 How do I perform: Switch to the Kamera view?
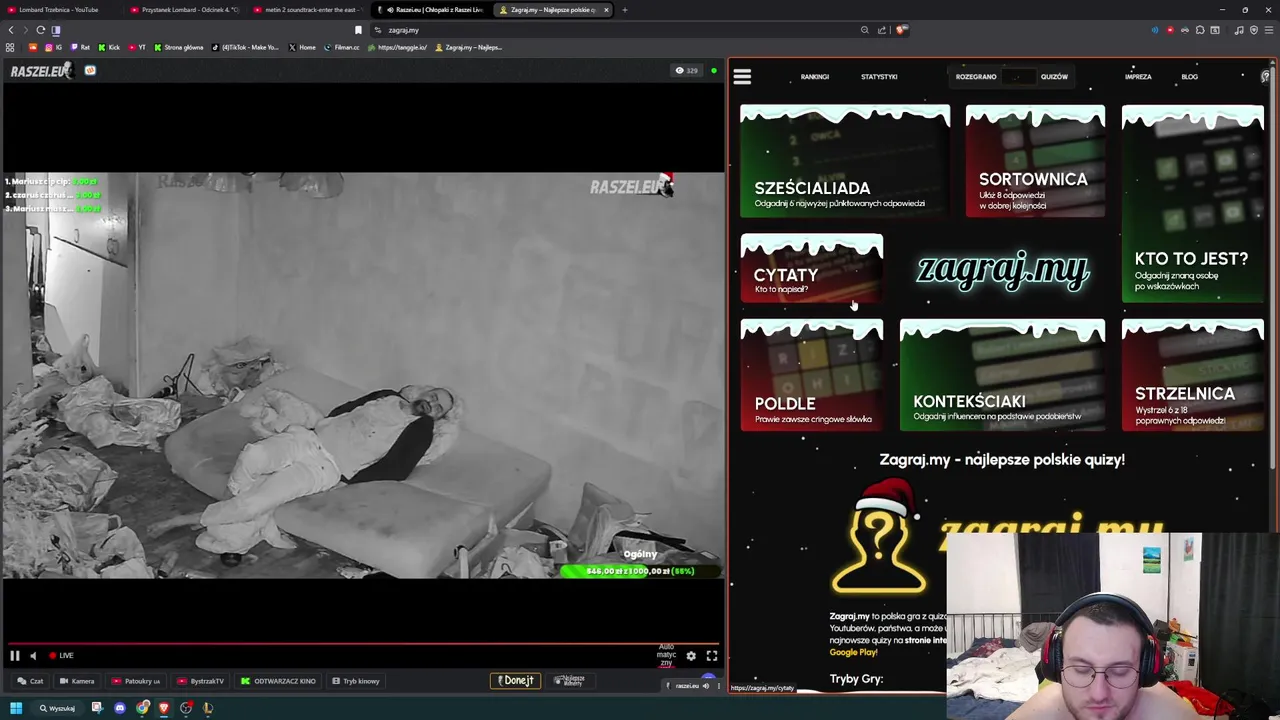pos(77,681)
